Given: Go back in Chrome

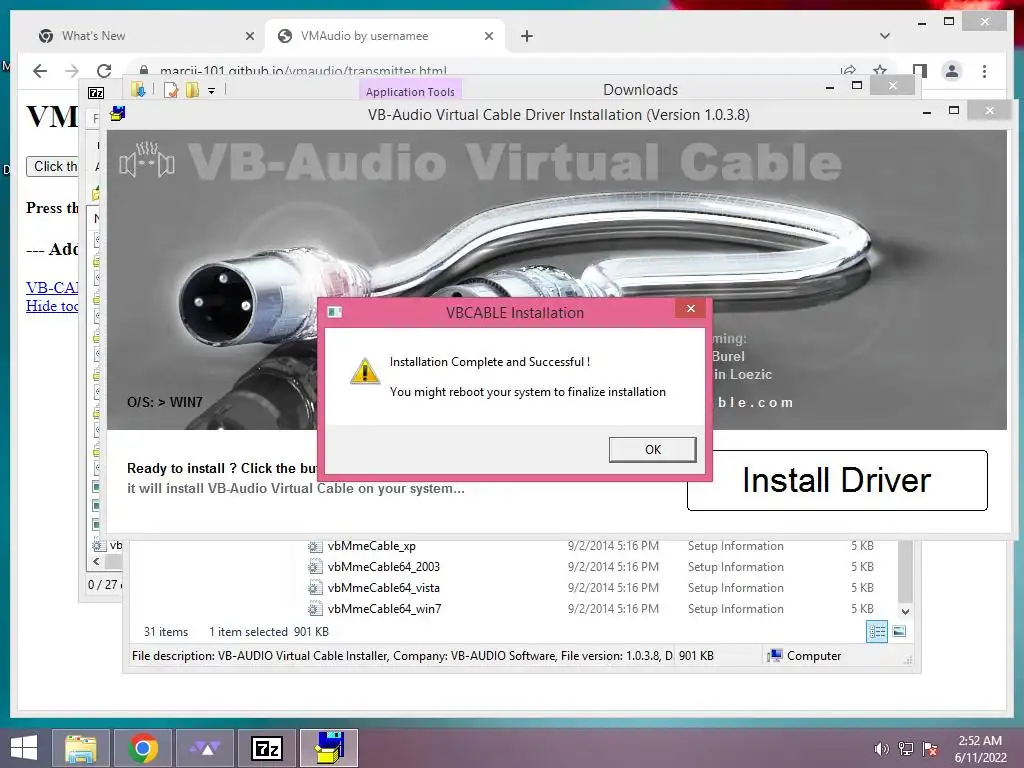Looking at the screenshot, I should pos(40,71).
